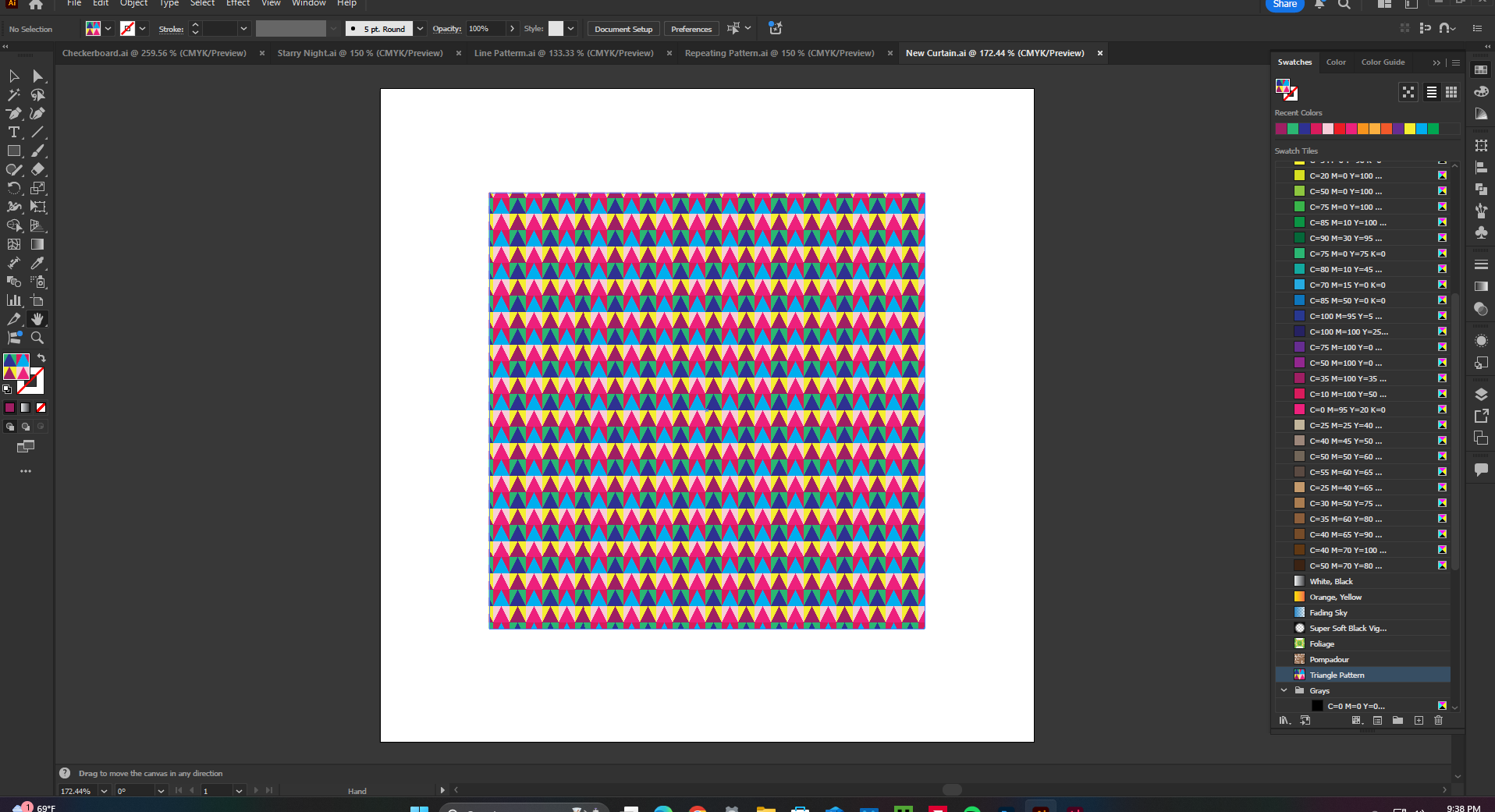
Task: Switch swatches to thumbnail grid view
Action: pos(1451,92)
